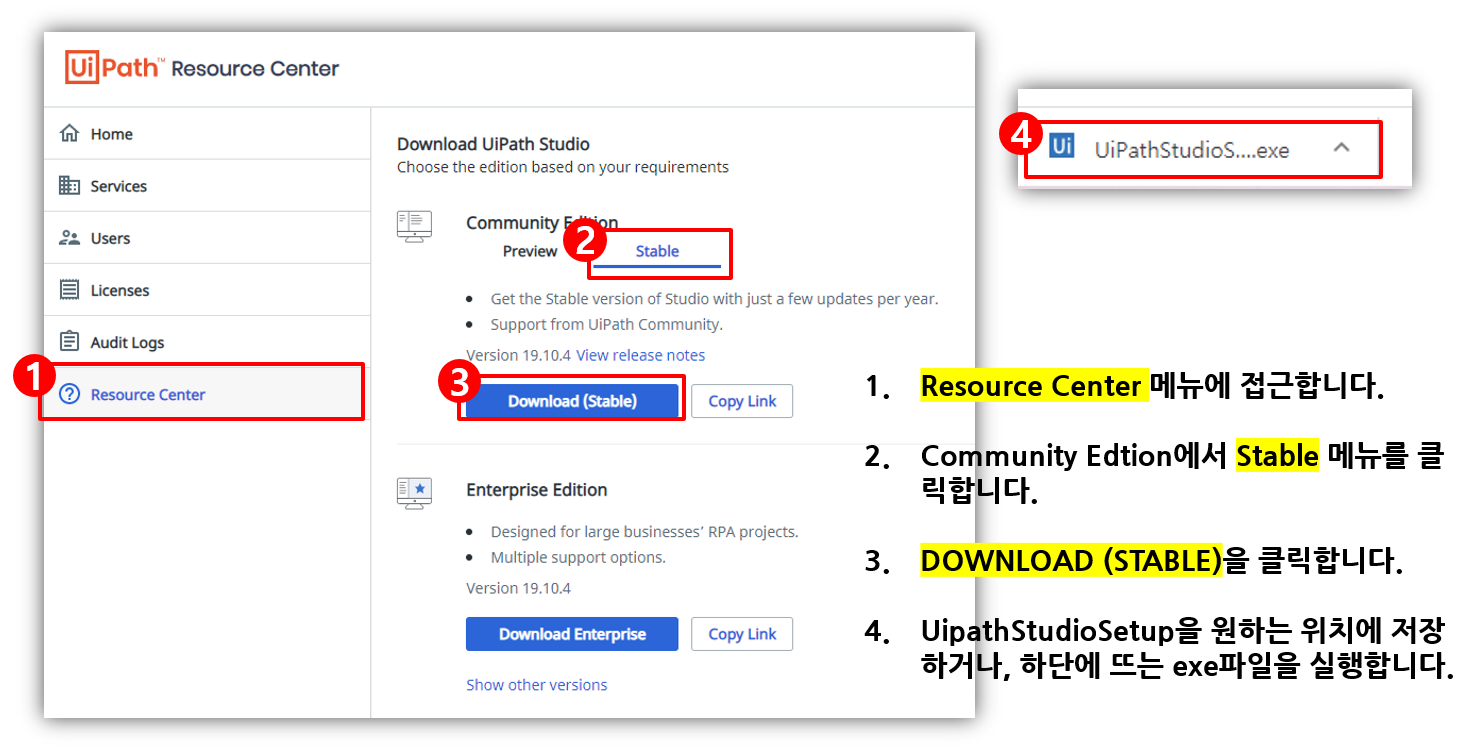Click the Enterprise Edition heading text
Viewport: 1472px width, 750px height.
click(x=537, y=490)
